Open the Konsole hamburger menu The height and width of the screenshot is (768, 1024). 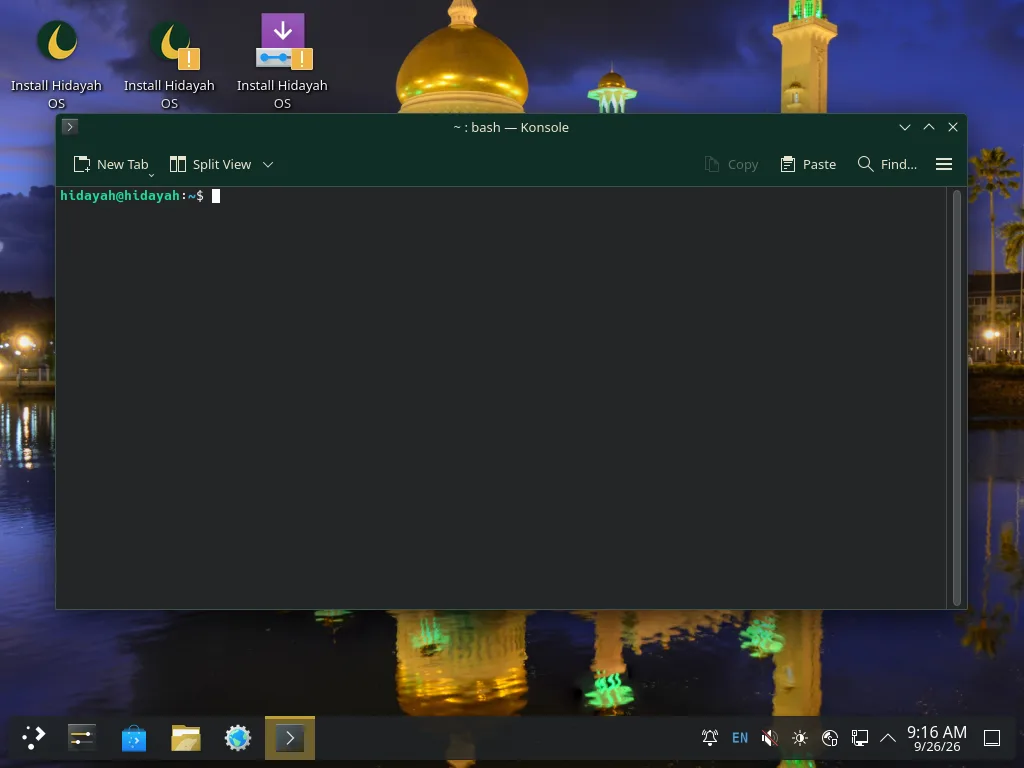click(944, 165)
